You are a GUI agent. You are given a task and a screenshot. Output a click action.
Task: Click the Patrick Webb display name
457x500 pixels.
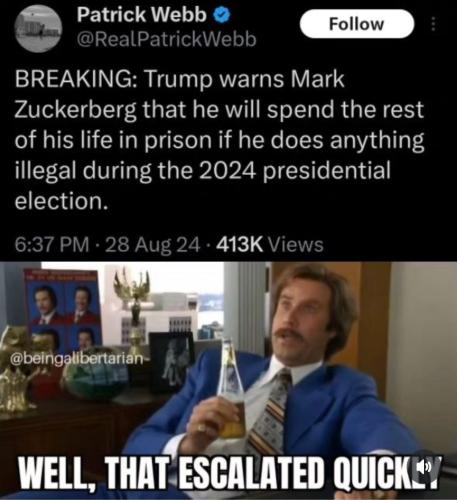pos(142,15)
